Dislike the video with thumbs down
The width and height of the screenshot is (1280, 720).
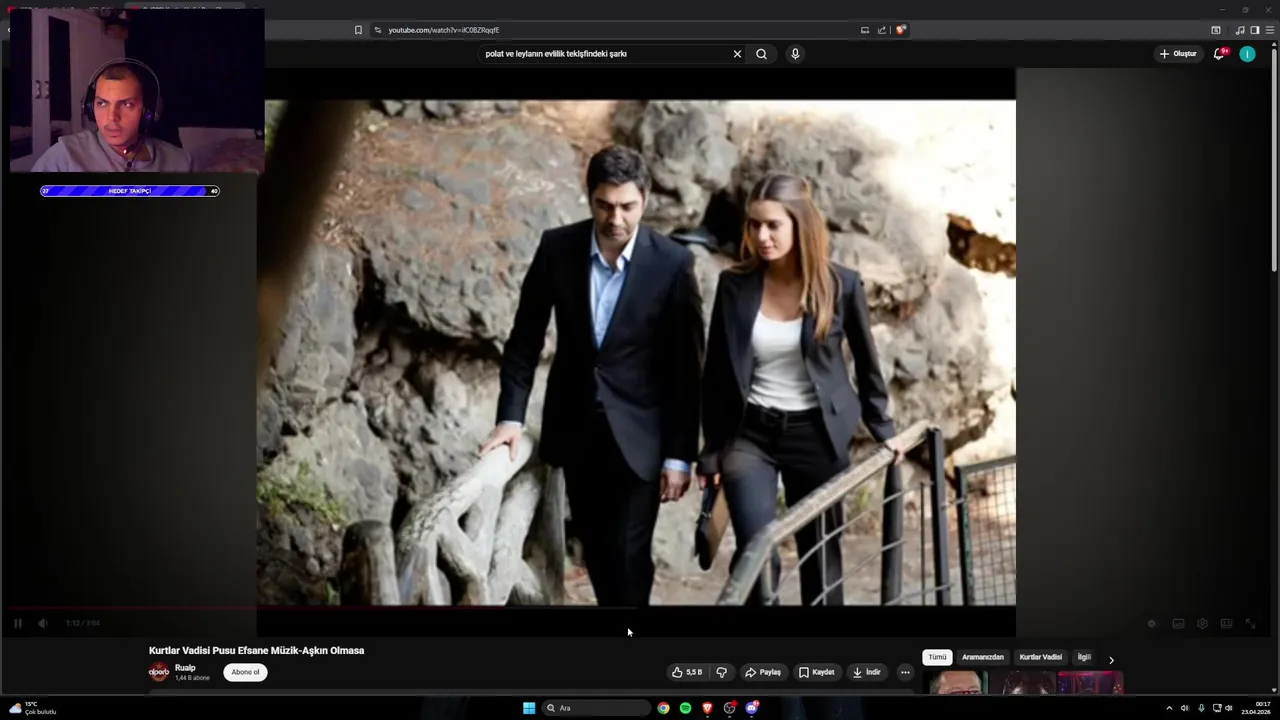[x=721, y=672]
